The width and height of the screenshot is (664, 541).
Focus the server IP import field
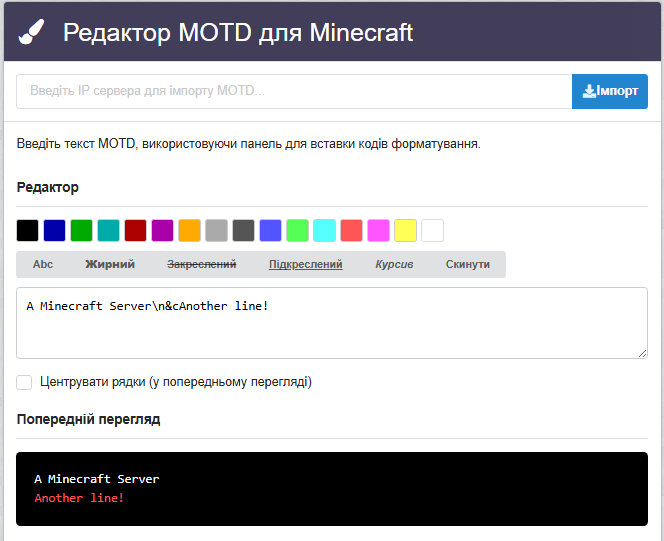[294, 91]
